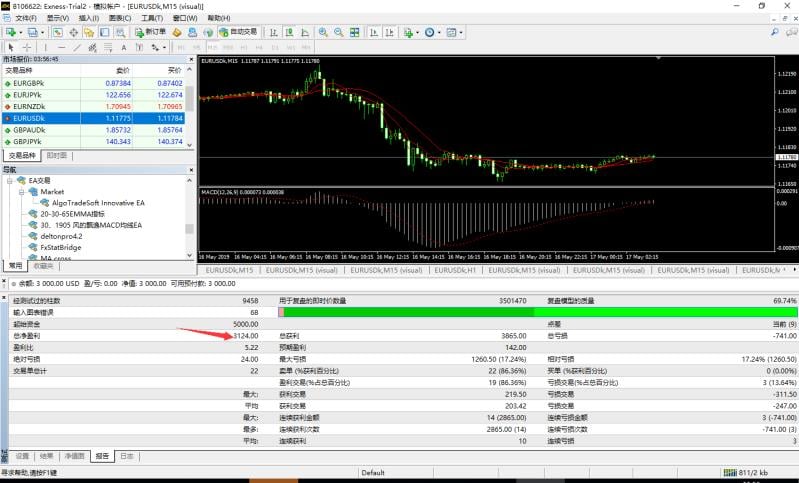Toggle the Terminal window icon
This screenshot has width=799, height=483.
pyautogui.click(x=104, y=32)
